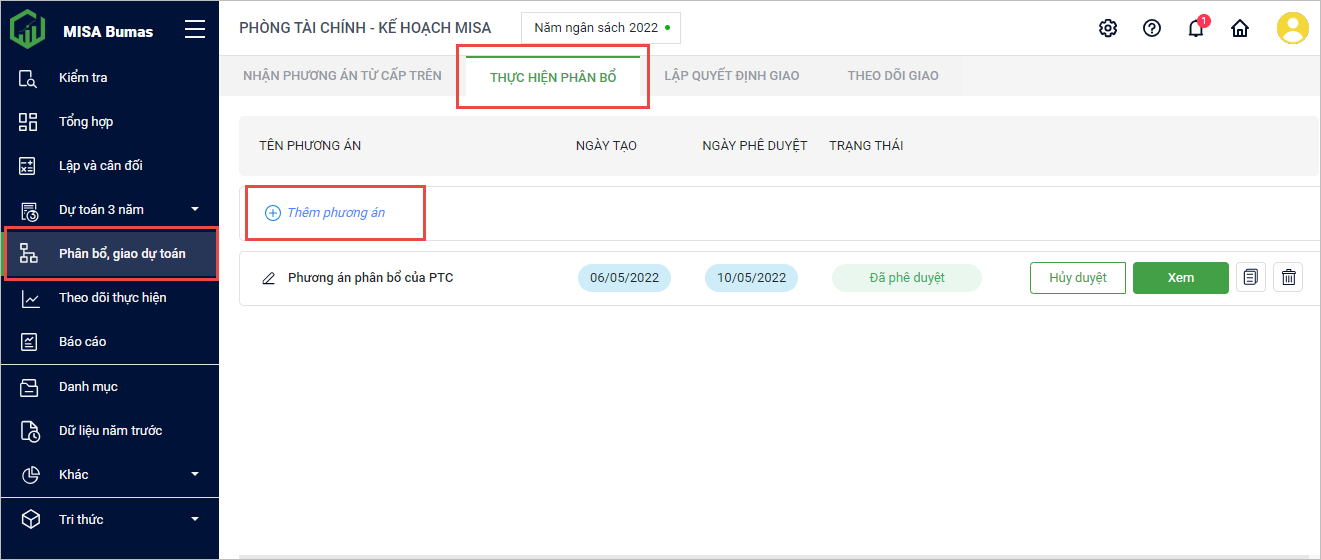This screenshot has width=1321, height=560.
Task: Switch to Lập quyết định giao tab
Action: coord(732,75)
